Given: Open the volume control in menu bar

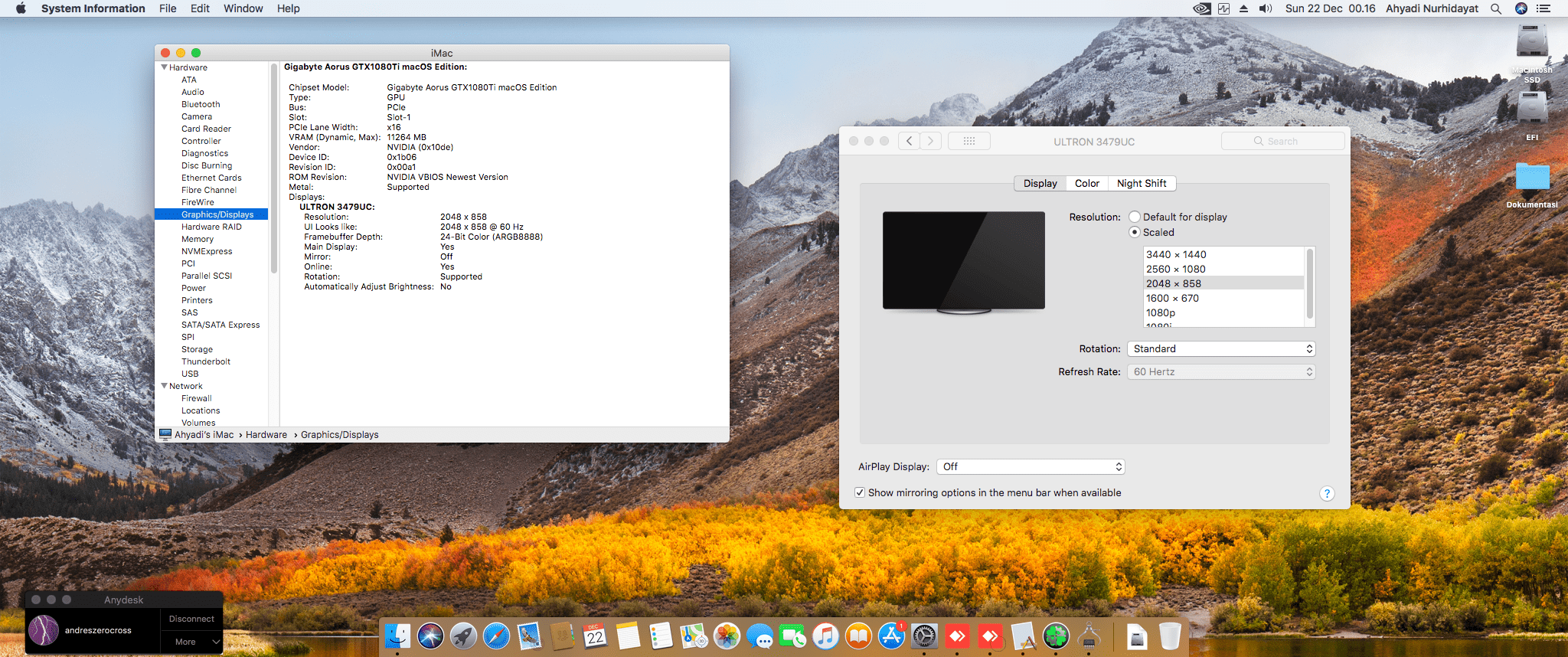Looking at the screenshot, I should pos(1266,8).
